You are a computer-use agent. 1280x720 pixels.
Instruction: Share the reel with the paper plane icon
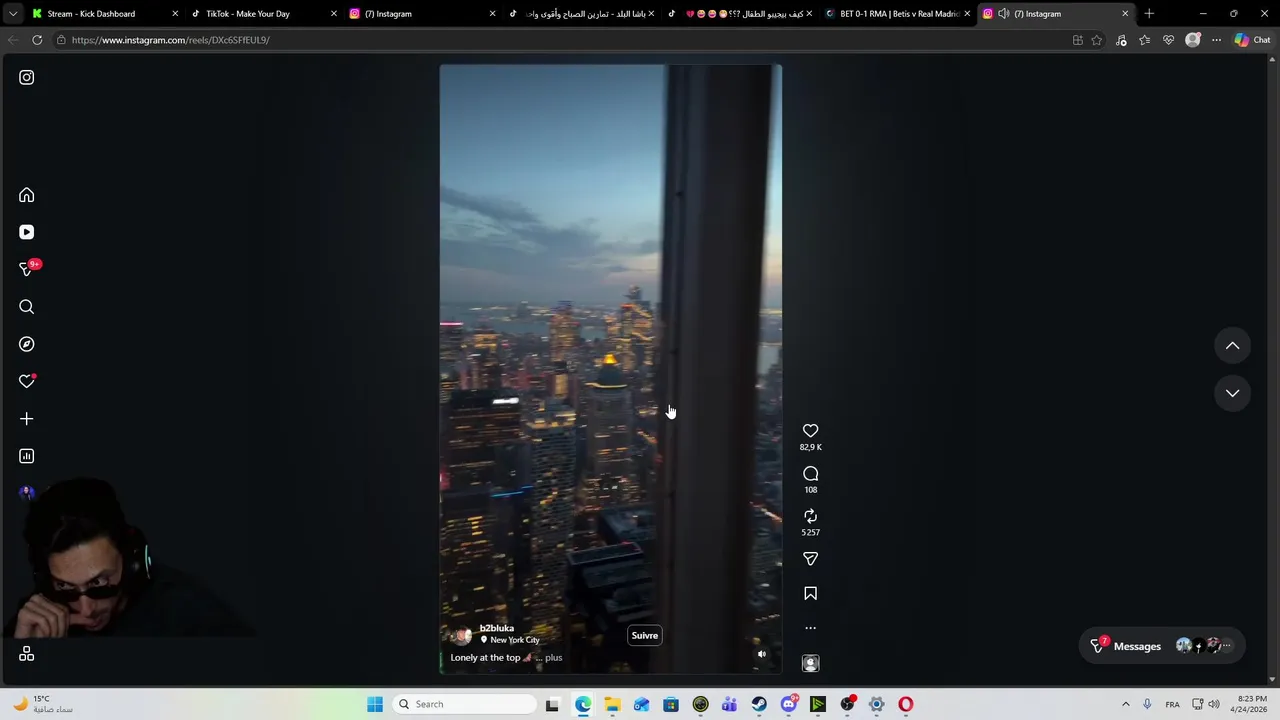click(811, 559)
